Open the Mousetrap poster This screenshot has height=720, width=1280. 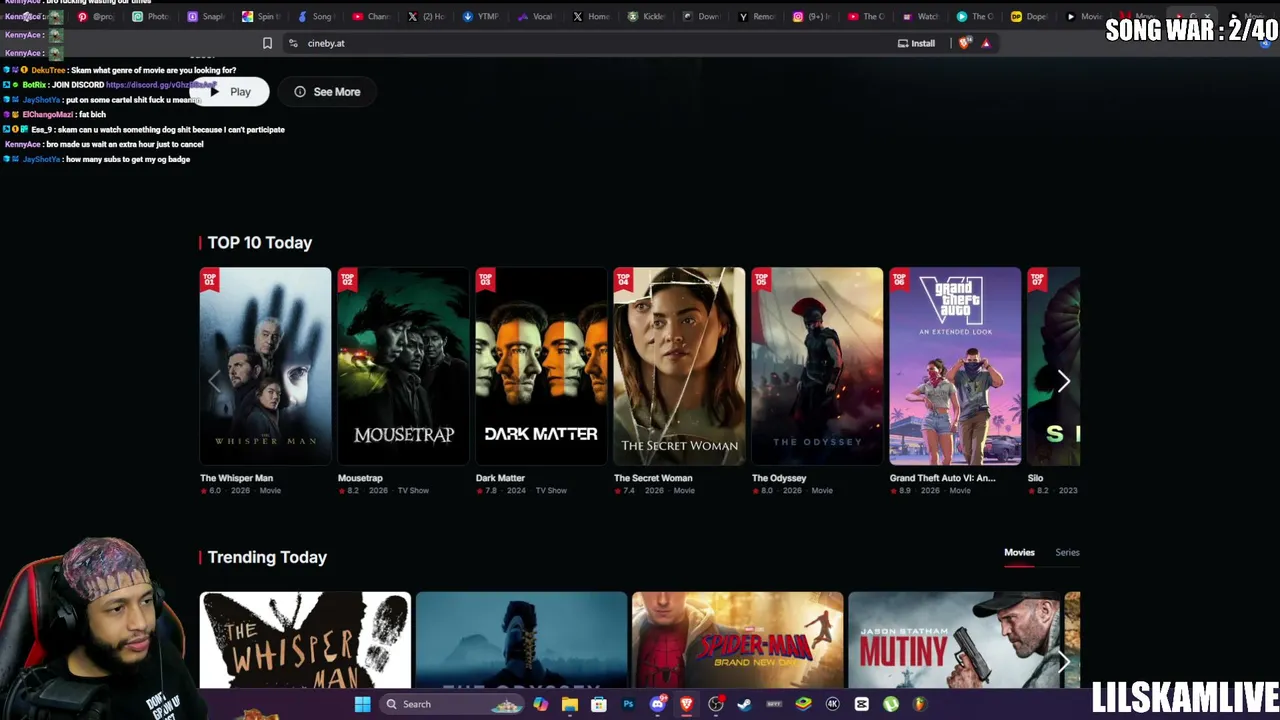(x=403, y=366)
